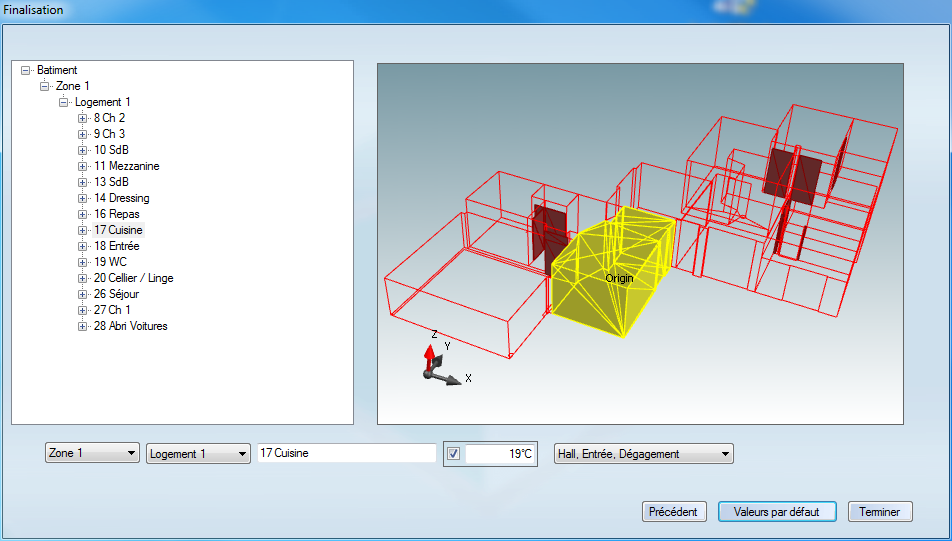Expand the 14 Dressing node
Screen dimensions: 952x541
[83, 199]
